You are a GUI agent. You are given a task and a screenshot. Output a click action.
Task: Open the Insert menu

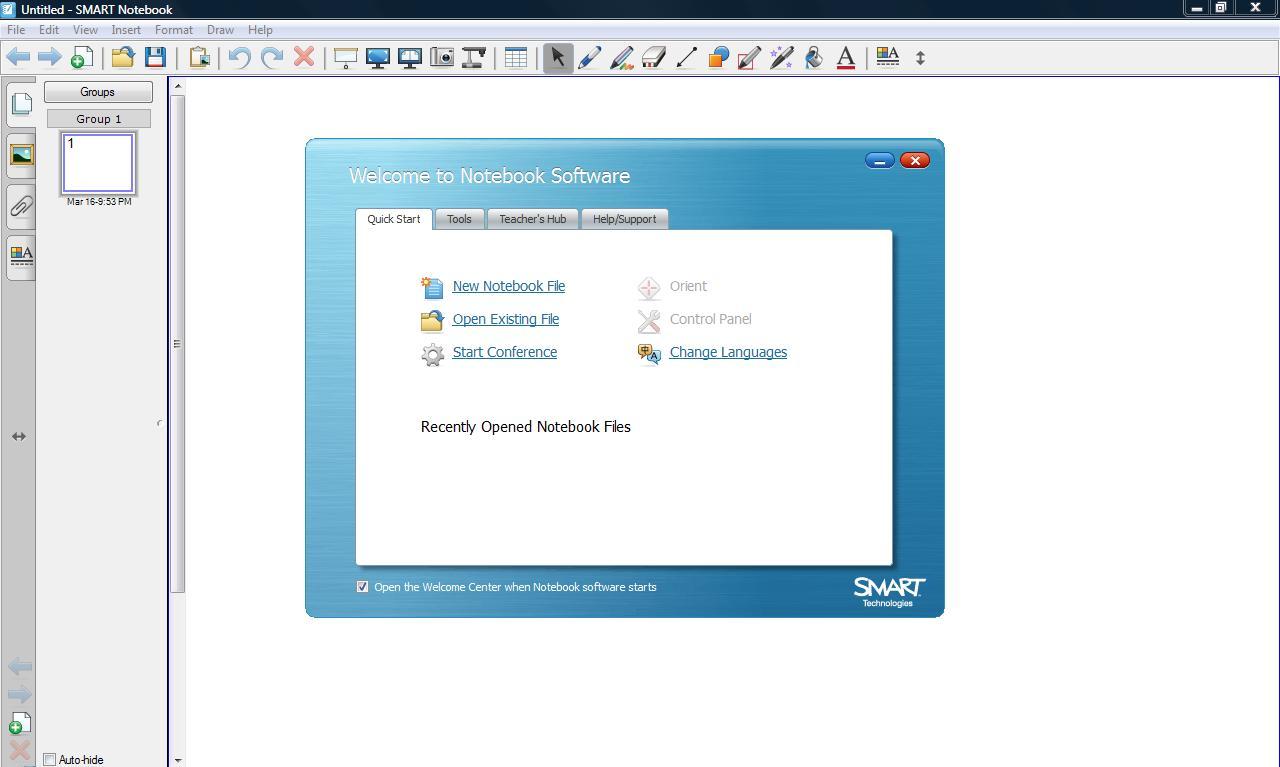click(x=126, y=30)
